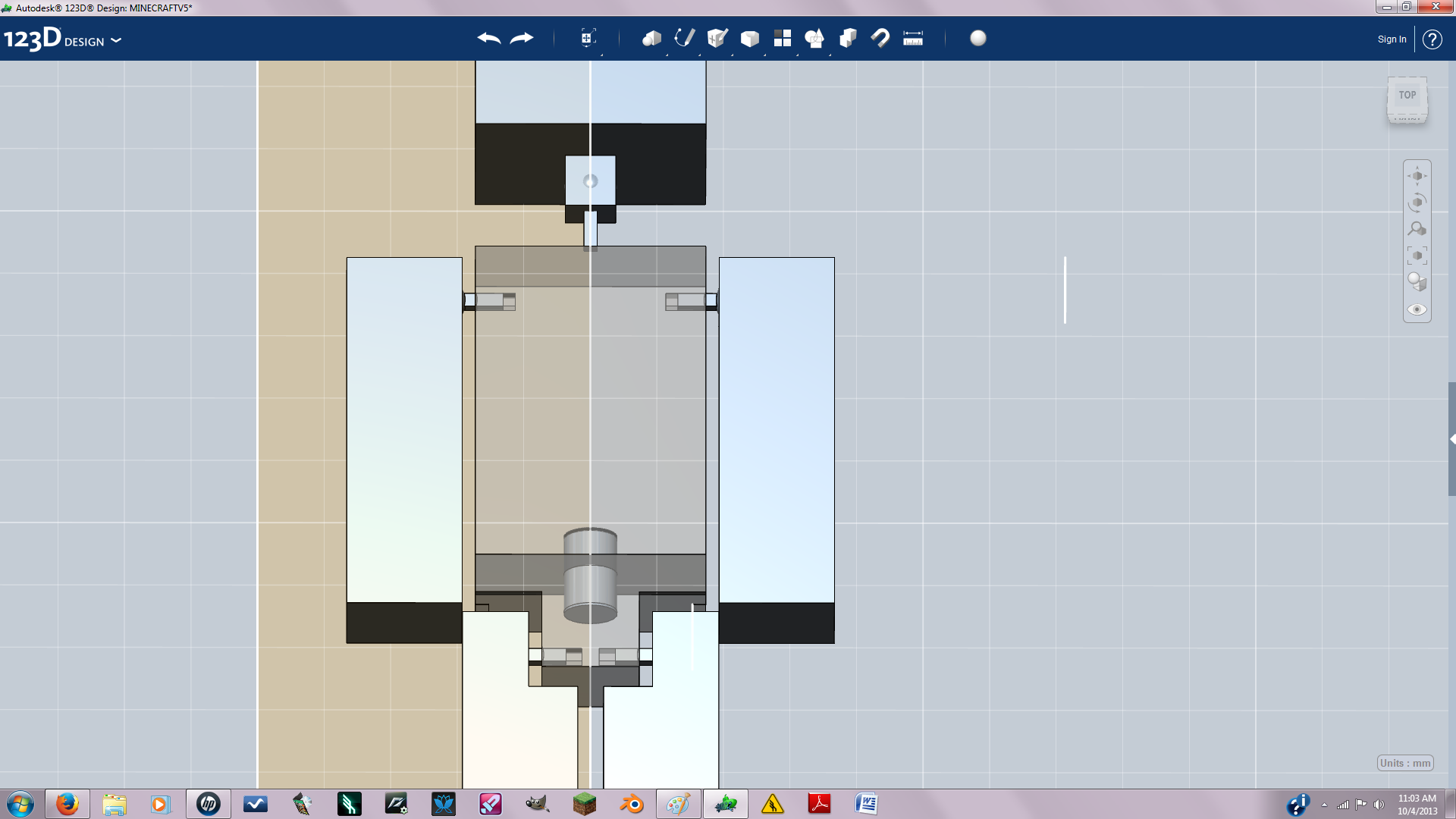
Task: Open the Primitives tool menu
Action: coord(651,38)
